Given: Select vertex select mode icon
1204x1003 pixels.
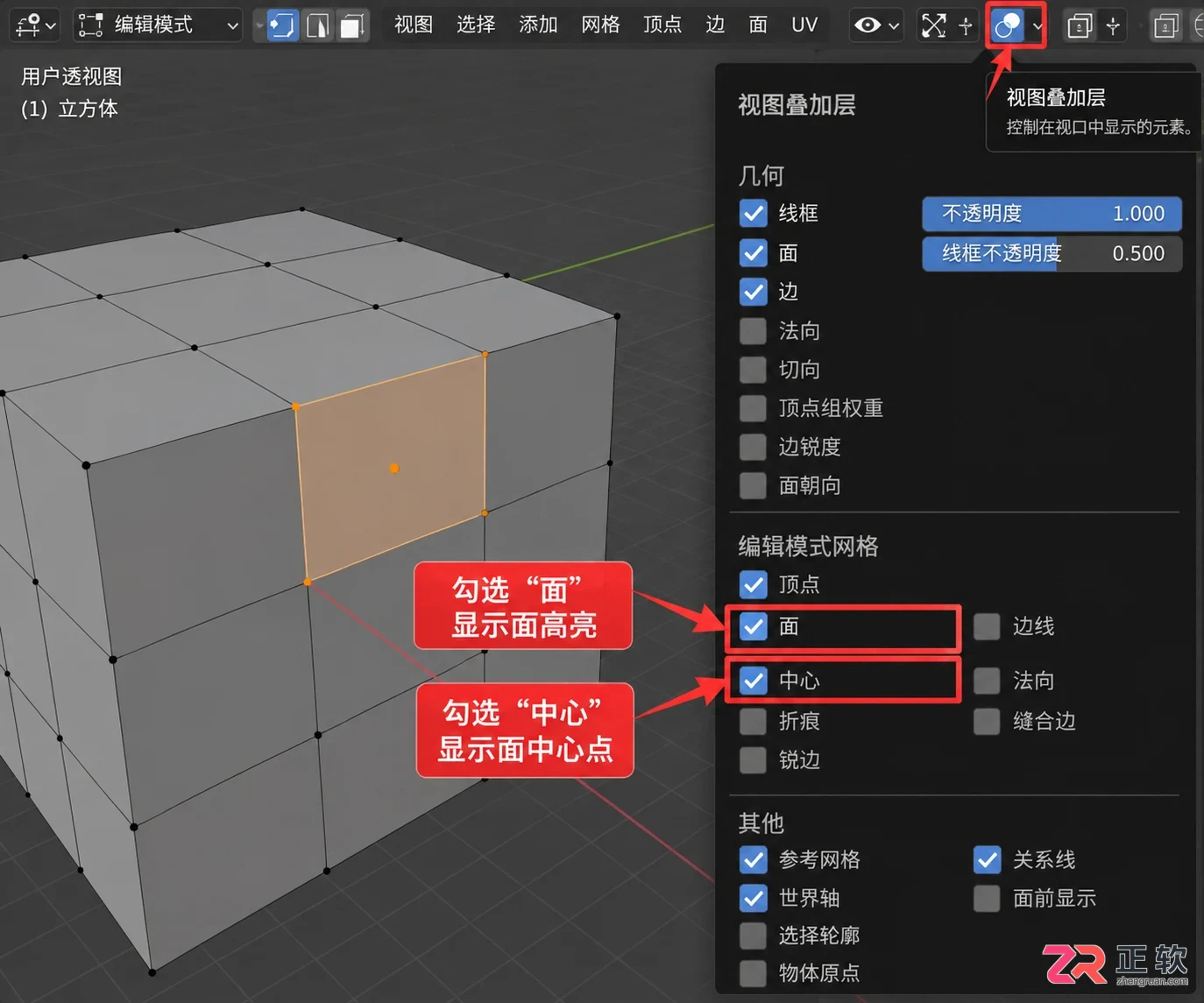Looking at the screenshot, I should pos(282,25).
